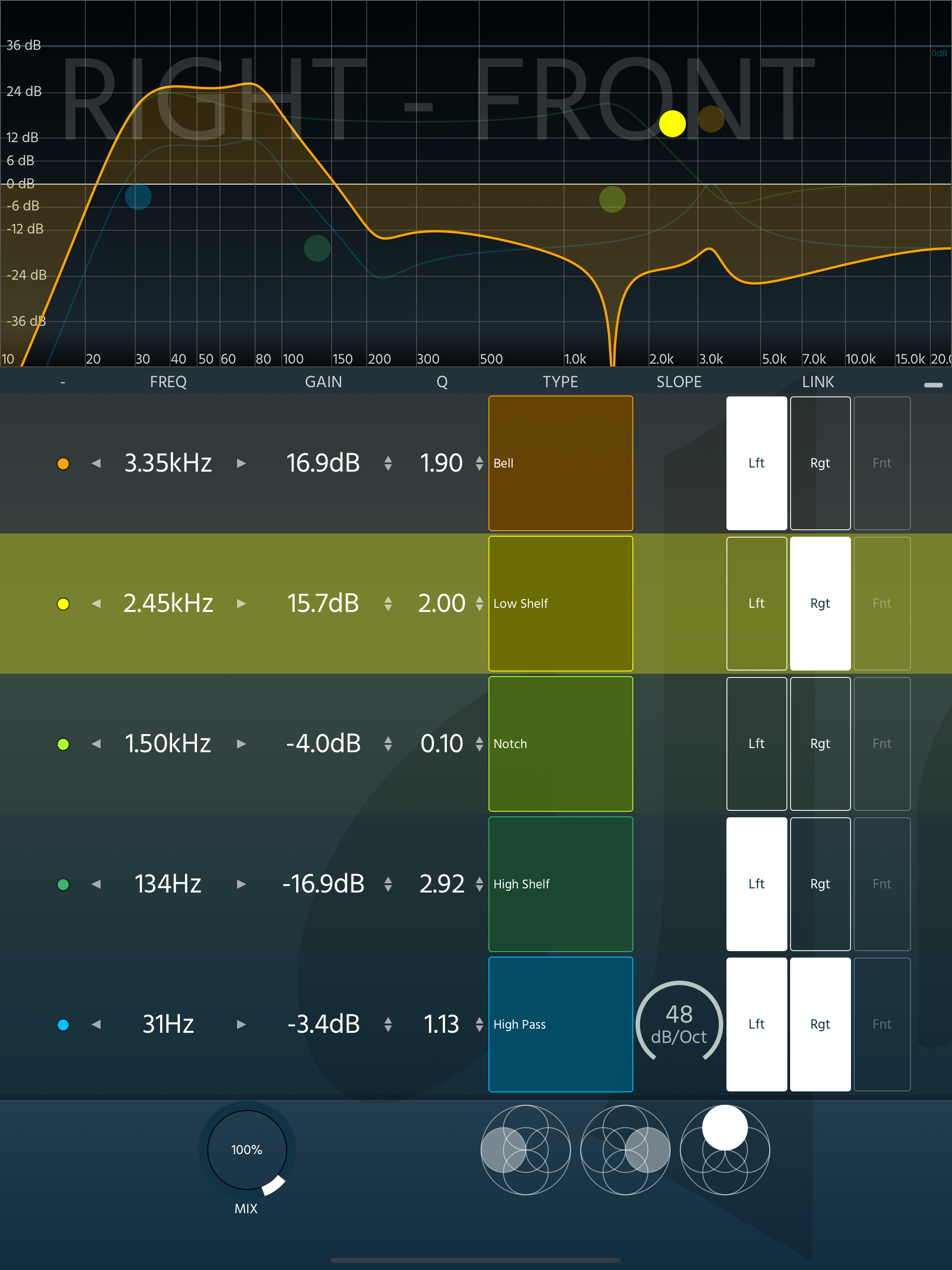Open Bell filter type selector
The height and width of the screenshot is (1270, 952).
560,463
